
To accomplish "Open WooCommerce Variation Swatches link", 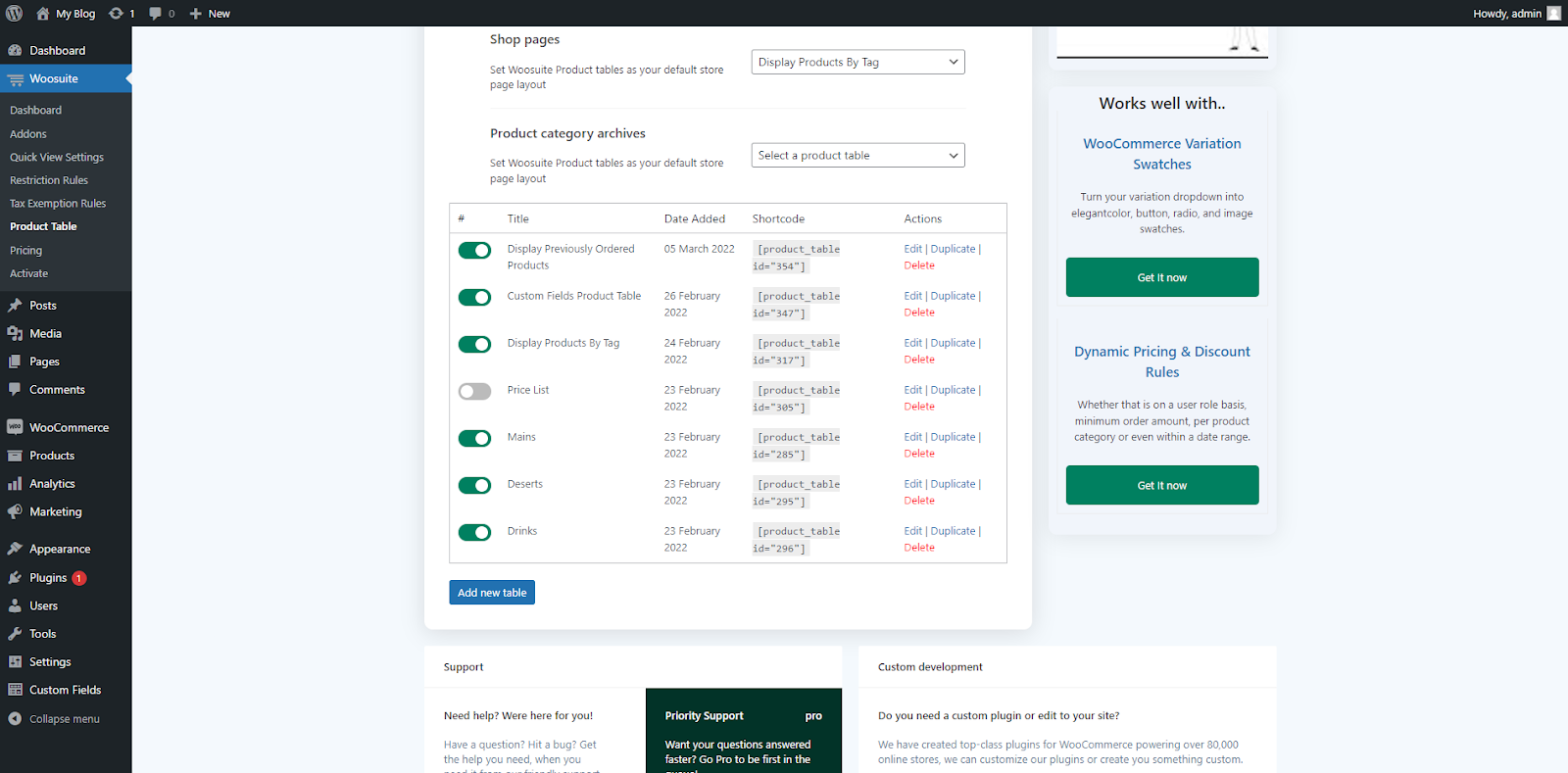I will click(x=1162, y=154).
